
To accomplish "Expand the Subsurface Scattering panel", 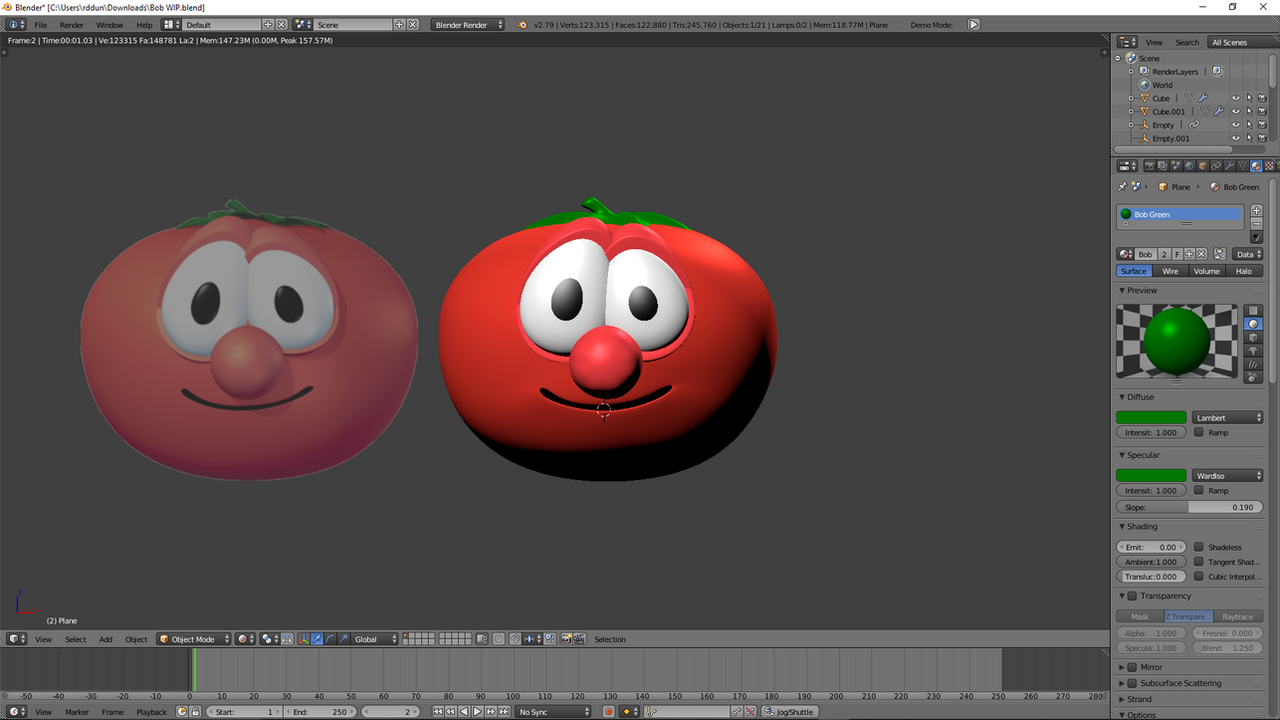I will click(1122, 683).
